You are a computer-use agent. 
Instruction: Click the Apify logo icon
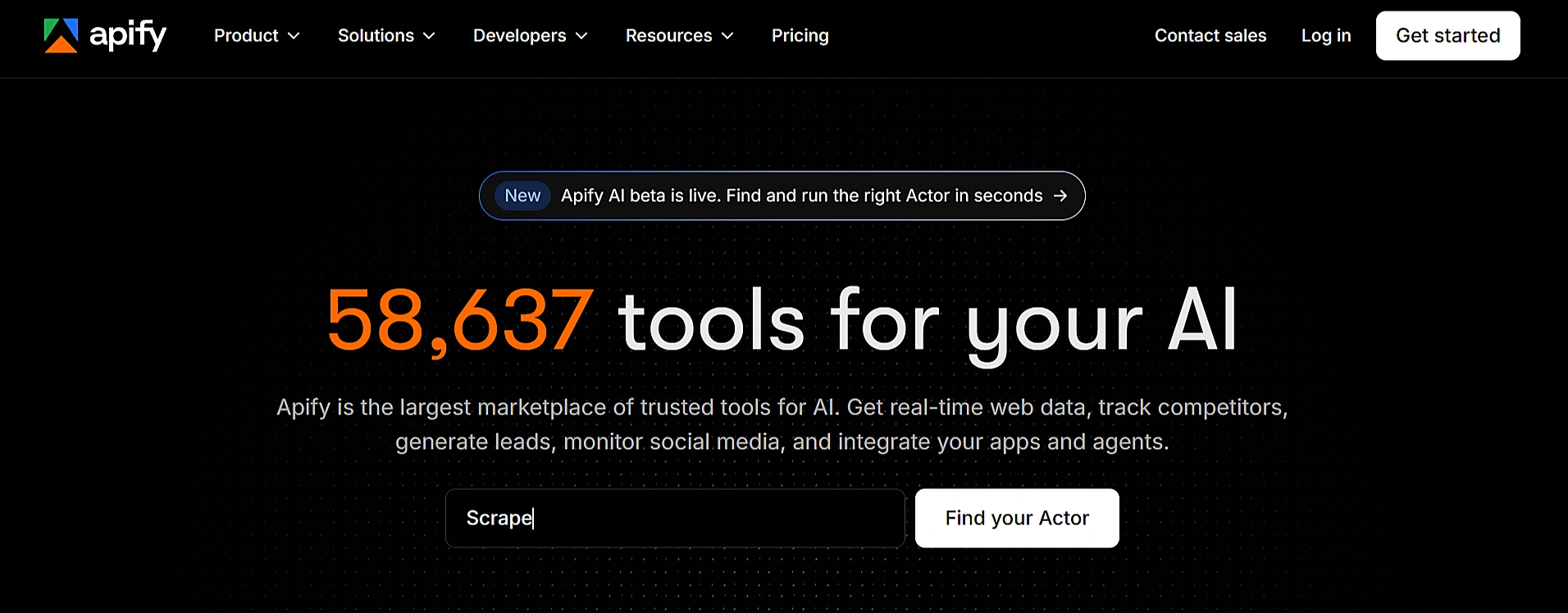[x=61, y=35]
